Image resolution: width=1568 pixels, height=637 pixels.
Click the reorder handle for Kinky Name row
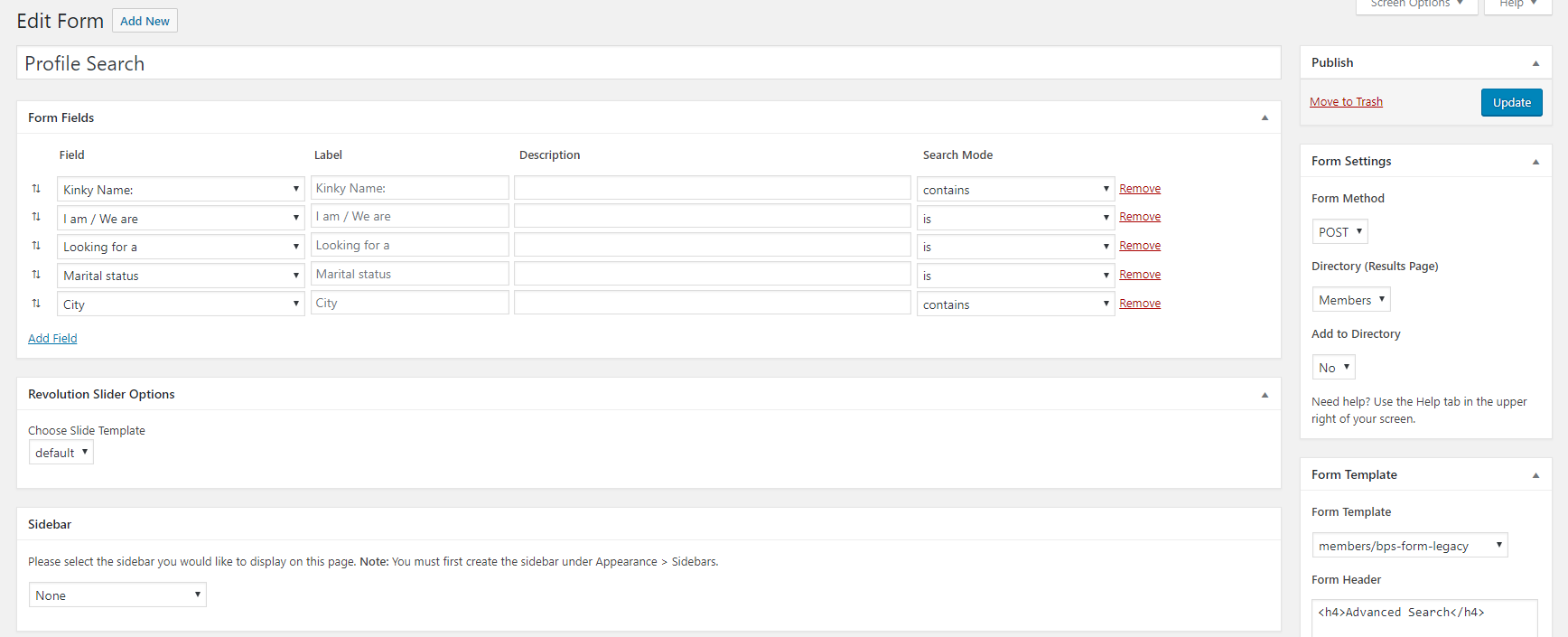[x=36, y=189]
